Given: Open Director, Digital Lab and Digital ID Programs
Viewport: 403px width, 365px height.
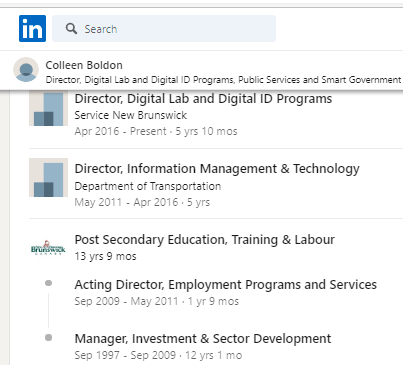Looking at the screenshot, I should (x=203, y=99).
